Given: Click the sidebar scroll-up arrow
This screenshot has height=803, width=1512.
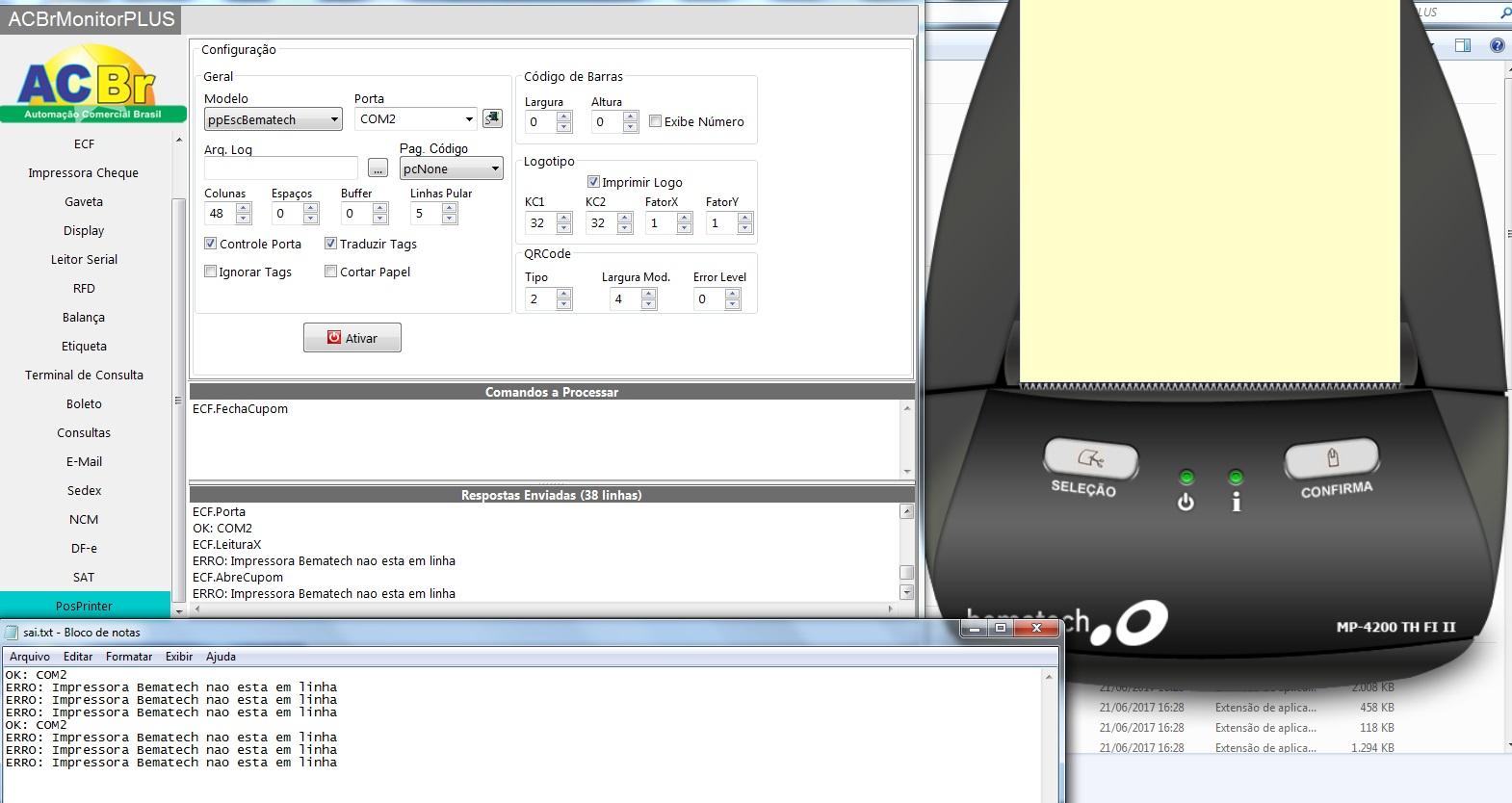Looking at the screenshot, I should click(178, 140).
